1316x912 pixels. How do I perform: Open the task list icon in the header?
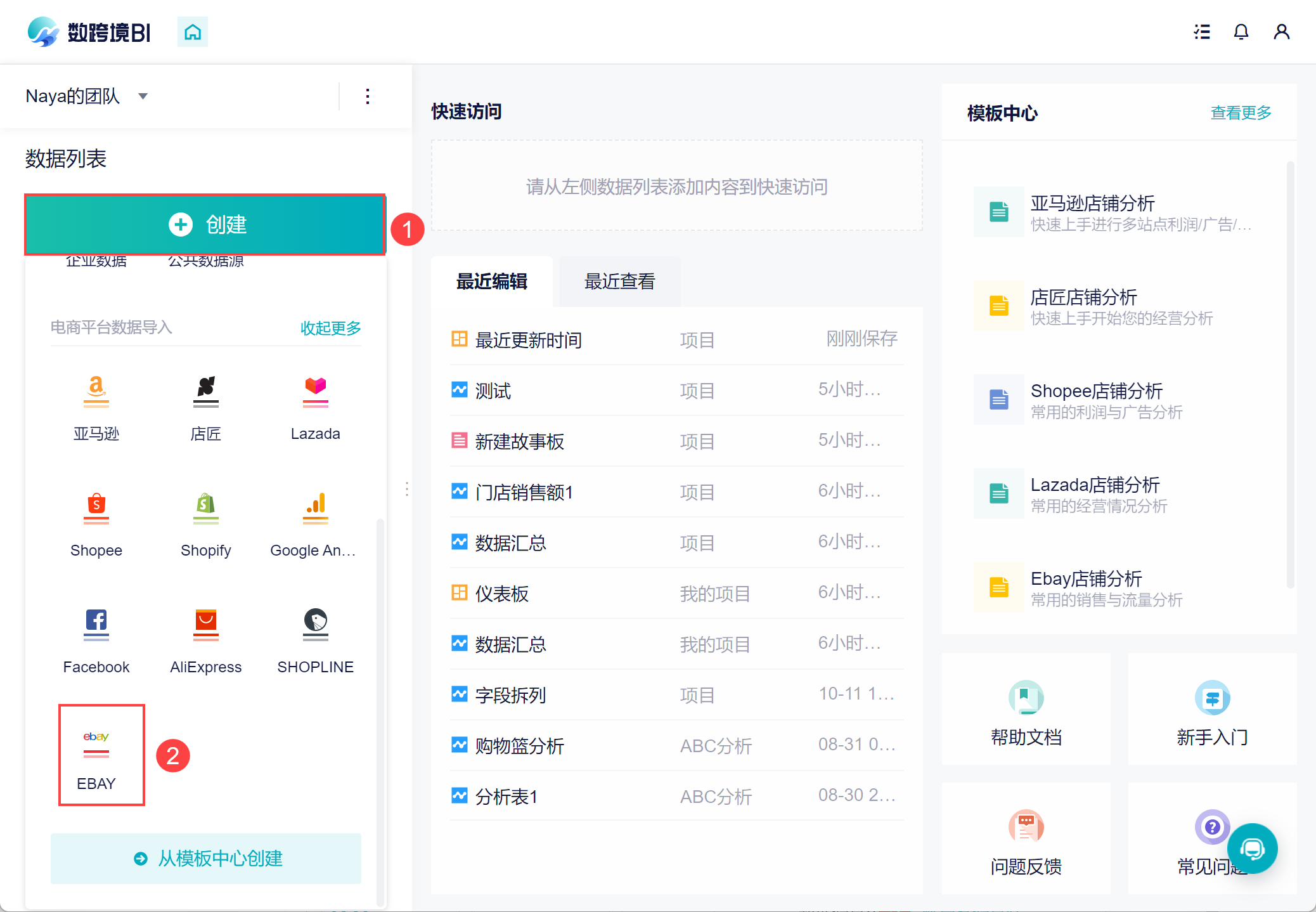point(1201,32)
